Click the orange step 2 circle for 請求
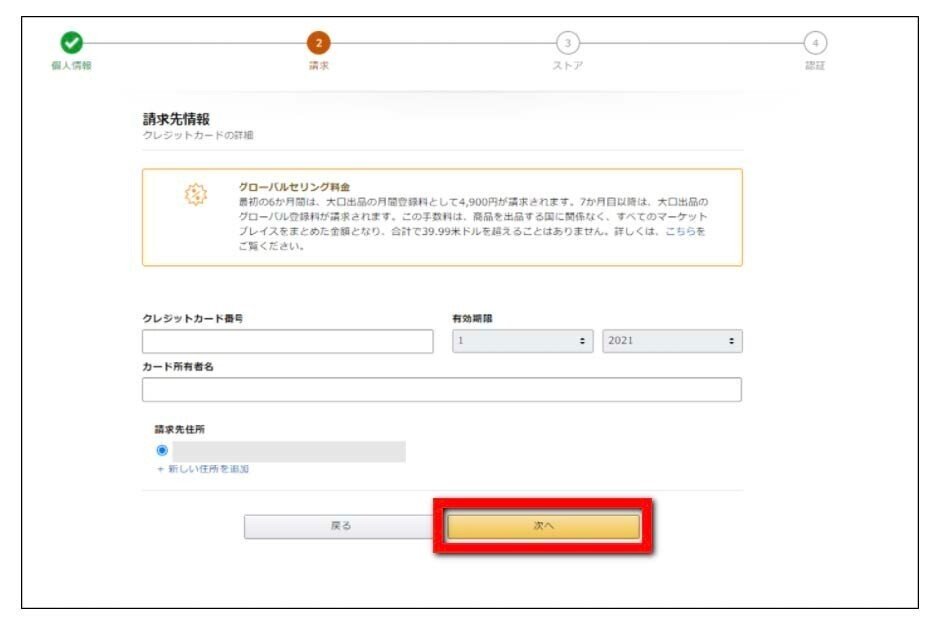Viewport: 940px width, 627px height. (x=319, y=43)
